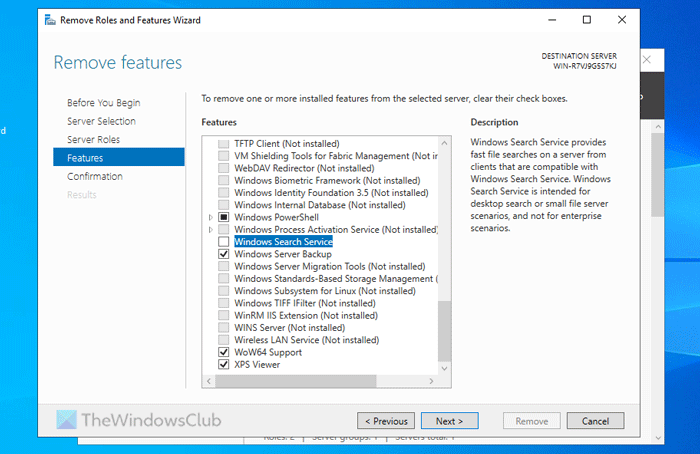Viewport: 700px width, 454px height.
Task: Select the Windows Search Service row
Action: 283,242
